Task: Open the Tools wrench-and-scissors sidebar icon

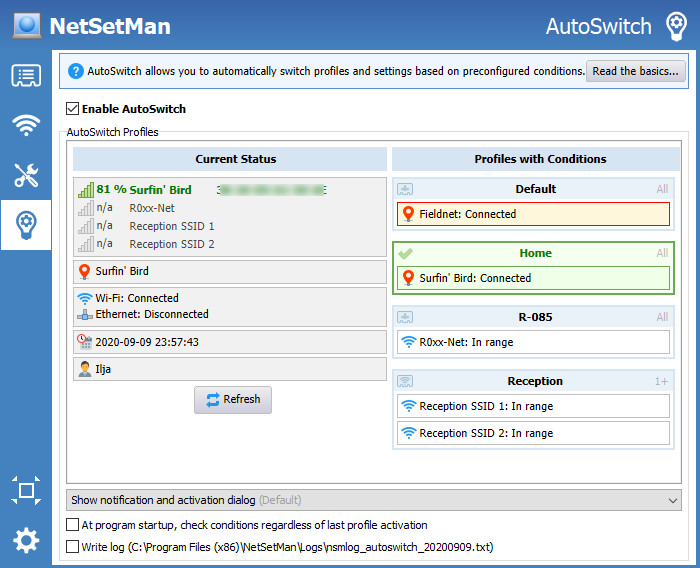Action: pyautogui.click(x=26, y=175)
